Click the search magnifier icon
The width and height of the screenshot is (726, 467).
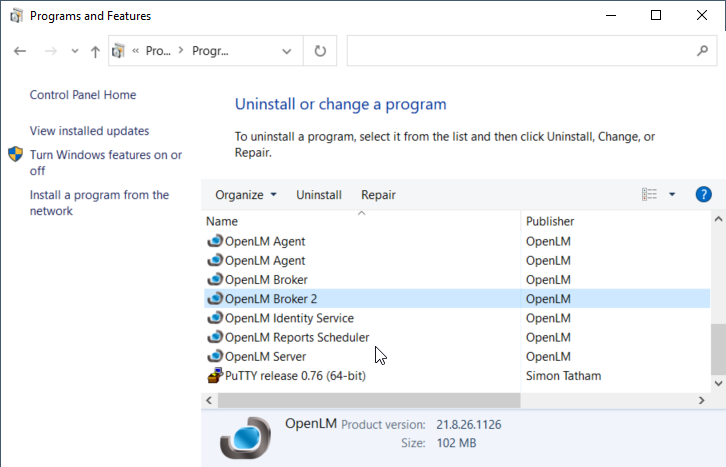tap(701, 50)
